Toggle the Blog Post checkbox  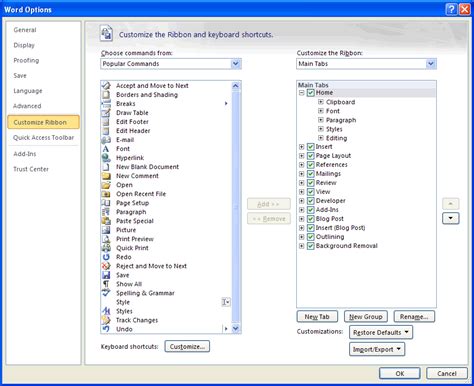311,219
